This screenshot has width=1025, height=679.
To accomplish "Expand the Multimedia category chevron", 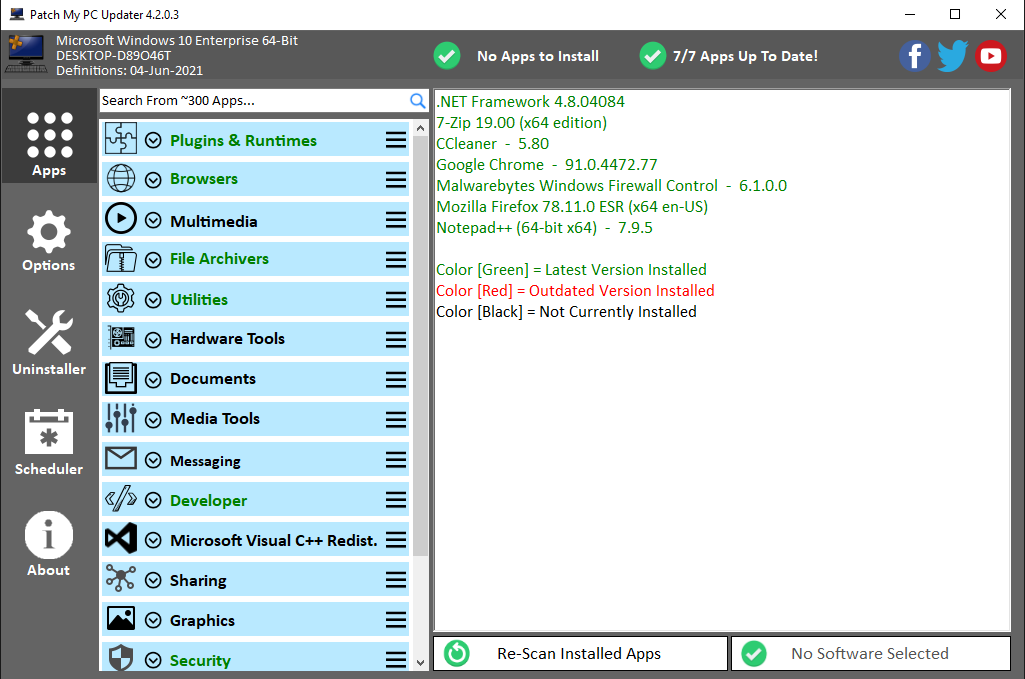I will click(x=153, y=221).
